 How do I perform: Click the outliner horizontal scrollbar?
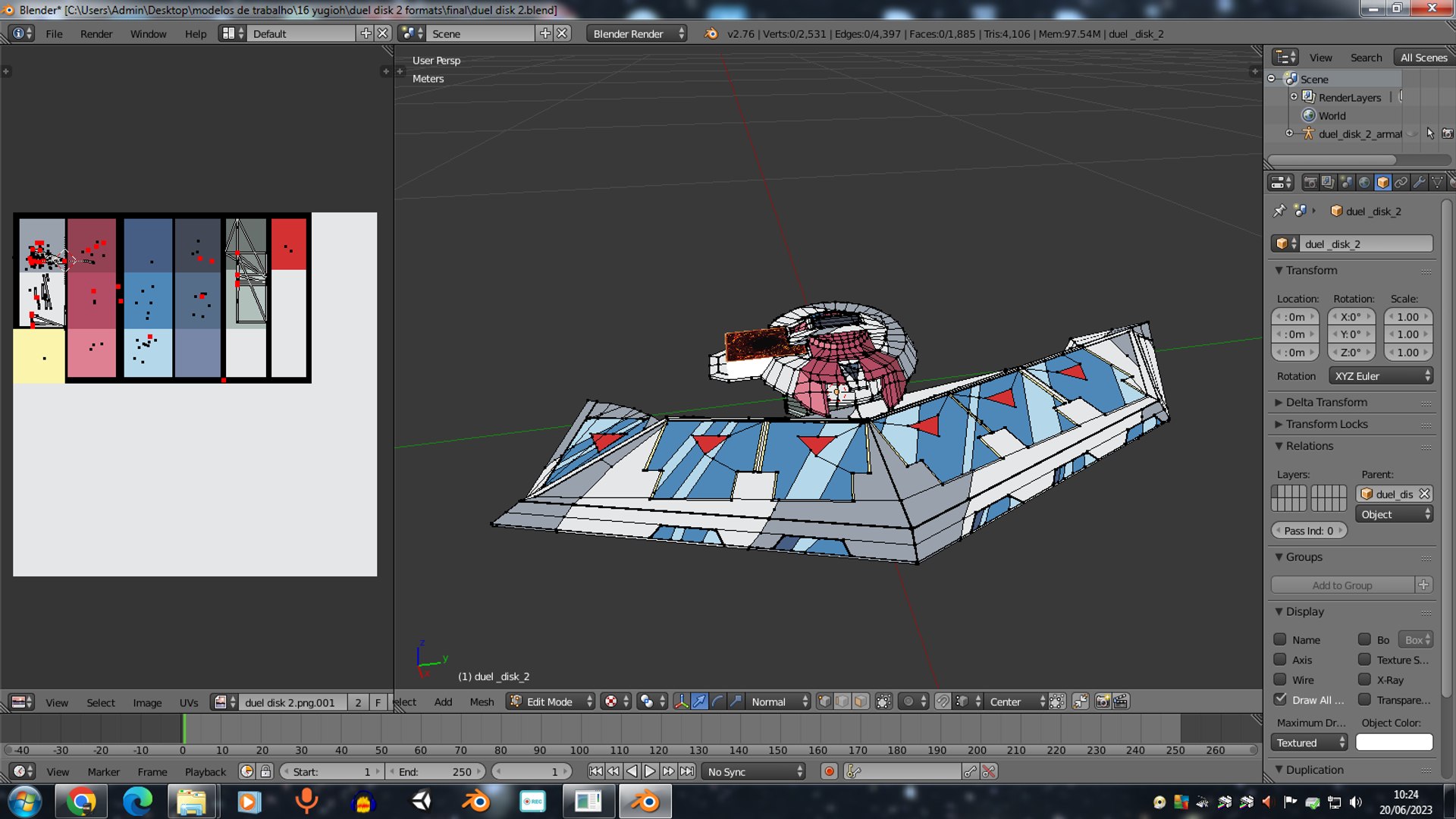[1332, 160]
